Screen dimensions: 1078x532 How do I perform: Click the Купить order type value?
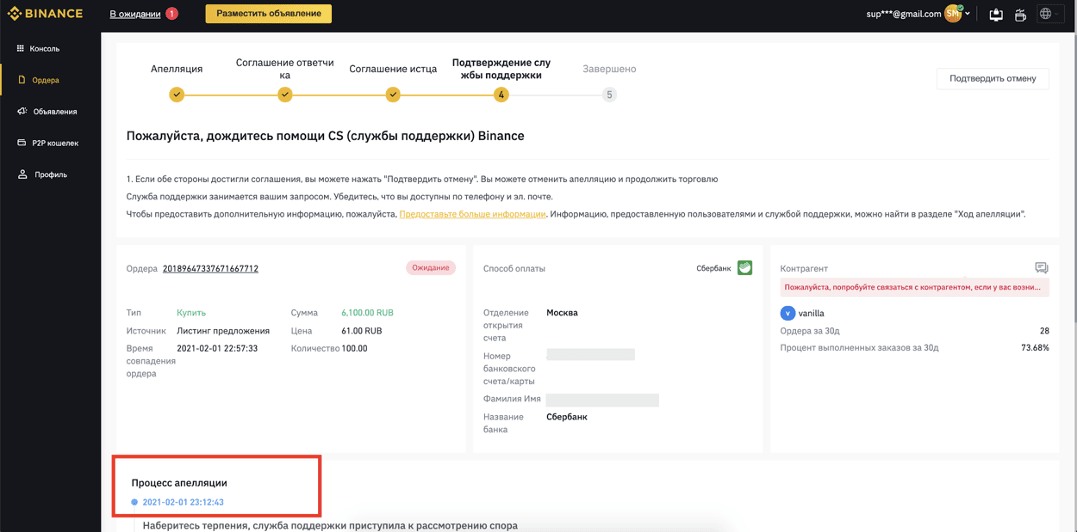tap(191, 313)
